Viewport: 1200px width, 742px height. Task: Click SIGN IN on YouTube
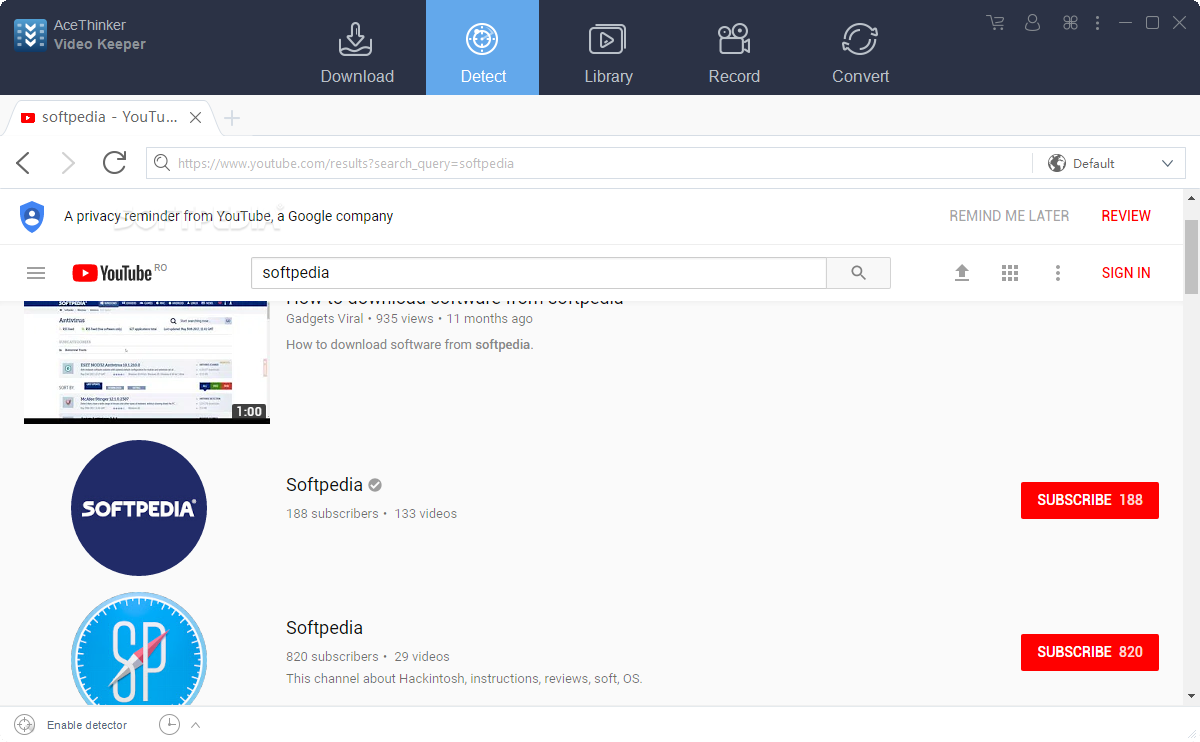tap(1126, 273)
